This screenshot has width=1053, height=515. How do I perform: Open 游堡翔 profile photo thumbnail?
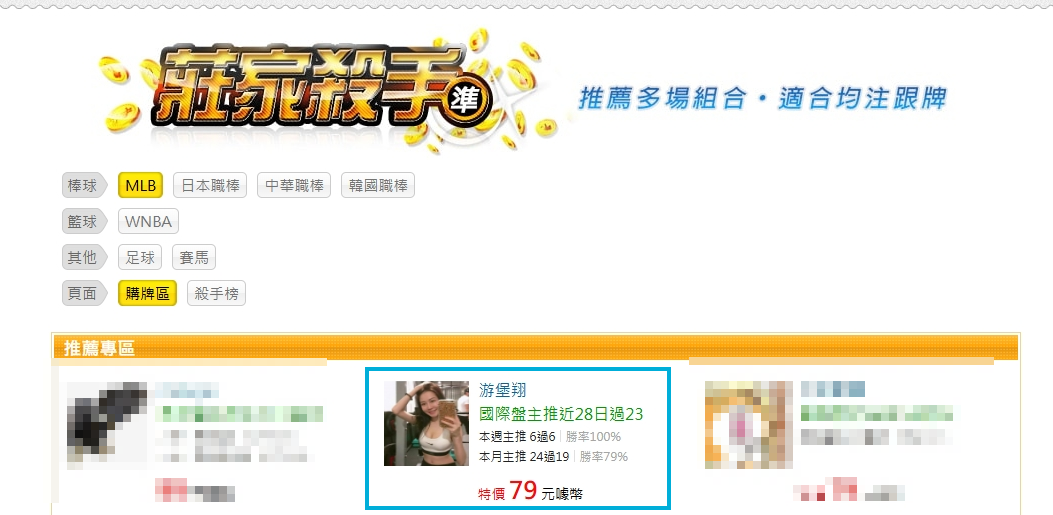coord(426,423)
